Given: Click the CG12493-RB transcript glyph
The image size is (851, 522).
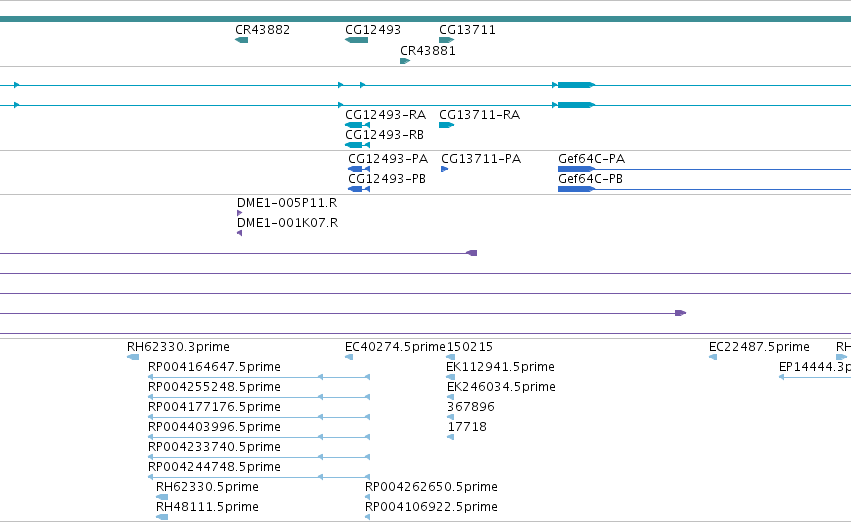Looking at the screenshot, I should [x=357, y=145].
